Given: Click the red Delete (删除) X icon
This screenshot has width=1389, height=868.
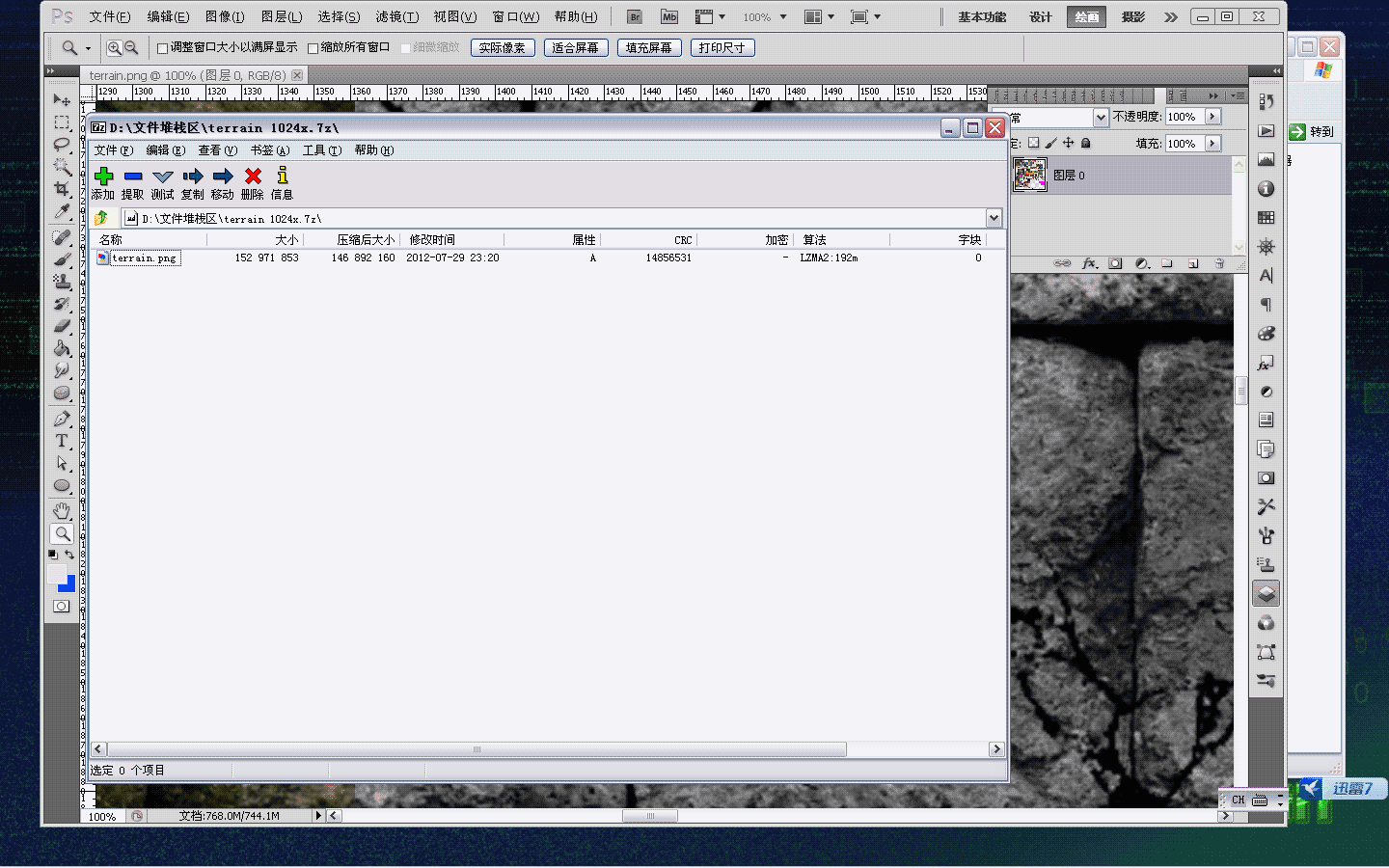Looking at the screenshot, I should coord(253,176).
